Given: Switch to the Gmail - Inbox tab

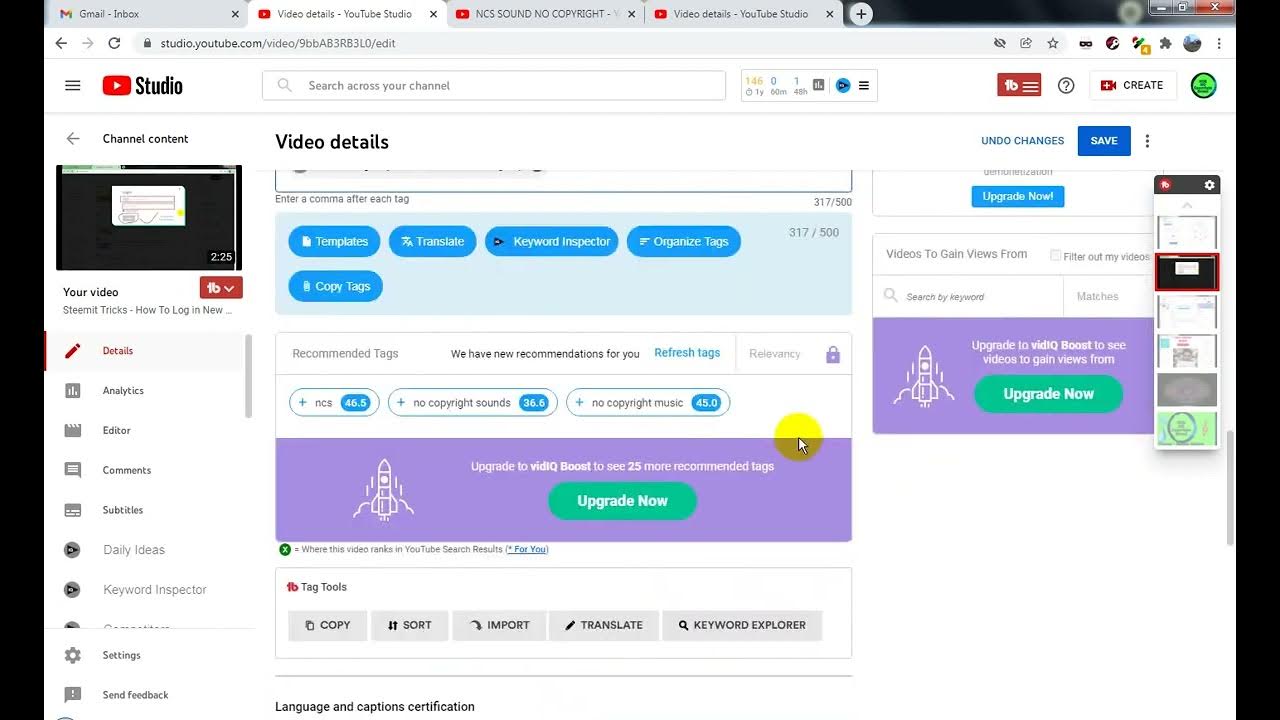Looking at the screenshot, I should coord(149,14).
